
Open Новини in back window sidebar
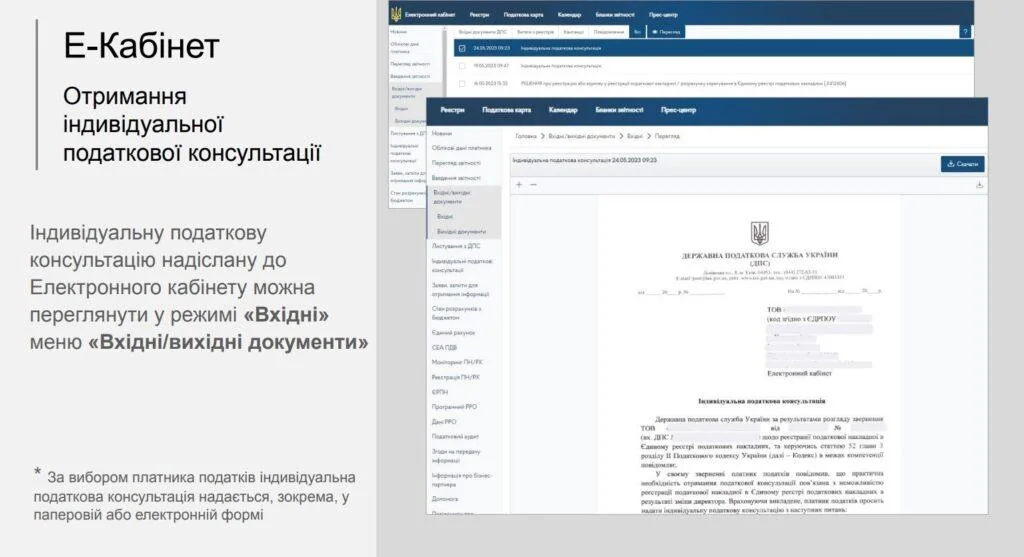click(x=398, y=32)
